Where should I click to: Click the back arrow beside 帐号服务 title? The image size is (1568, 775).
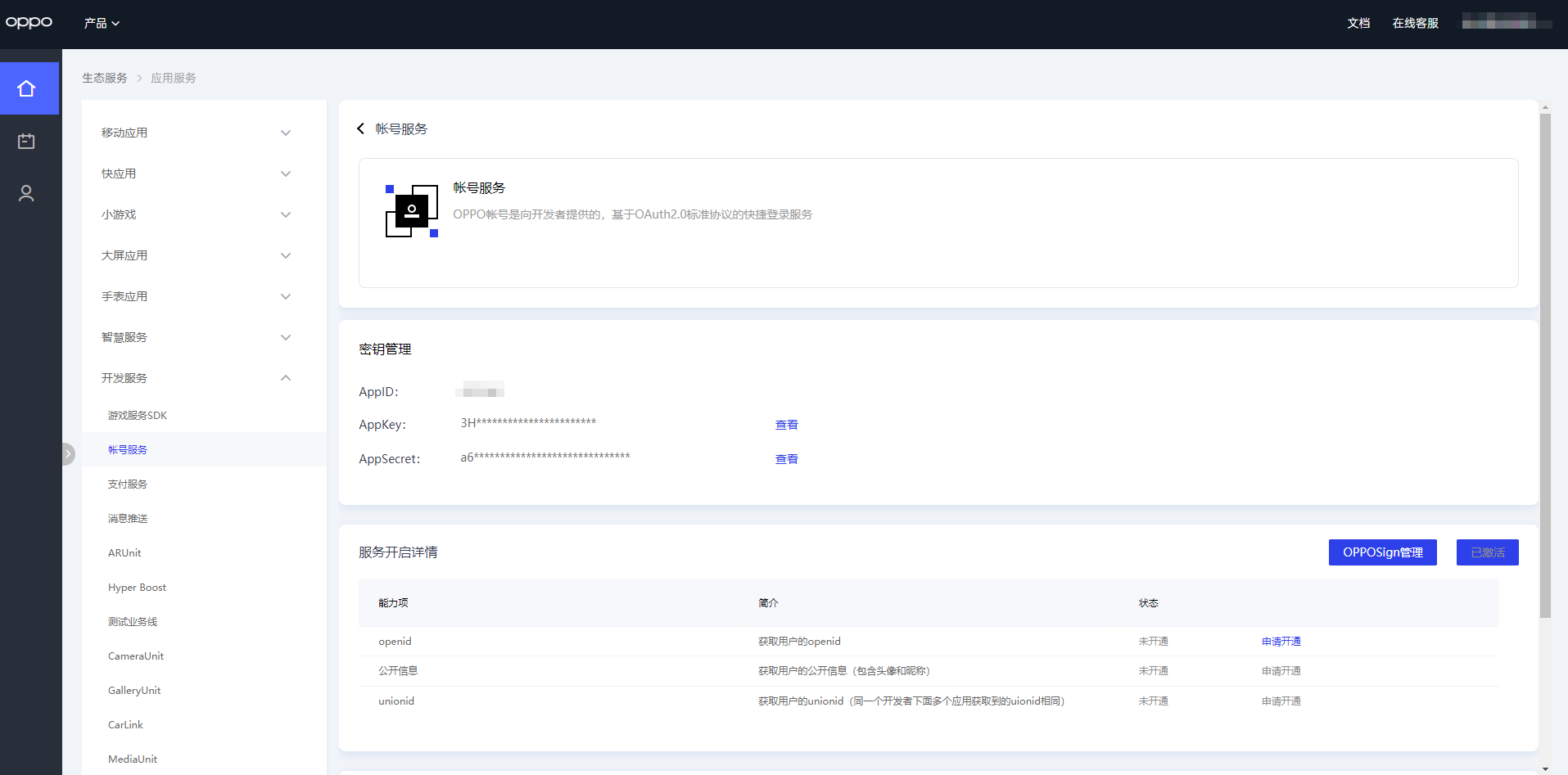360,128
